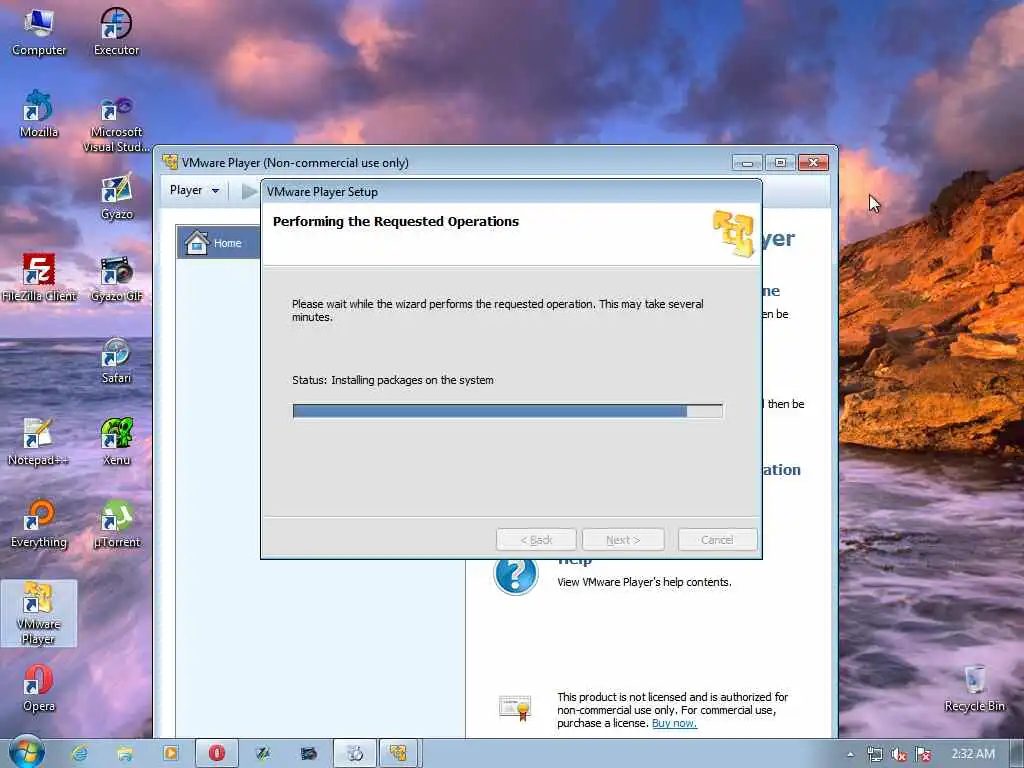Select the Mozilla desktop icon
The image size is (1024, 768).
point(39,115)
